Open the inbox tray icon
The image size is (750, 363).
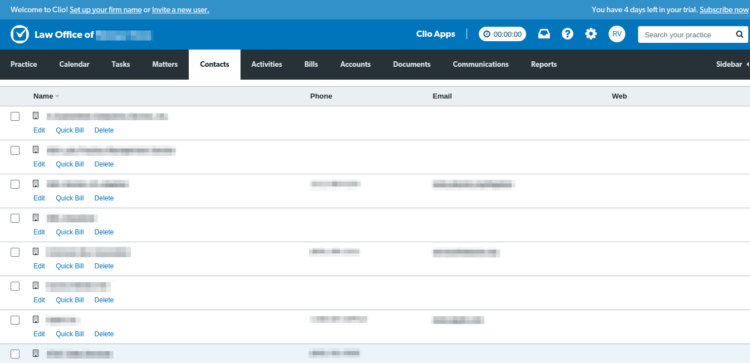pos(544,34)
